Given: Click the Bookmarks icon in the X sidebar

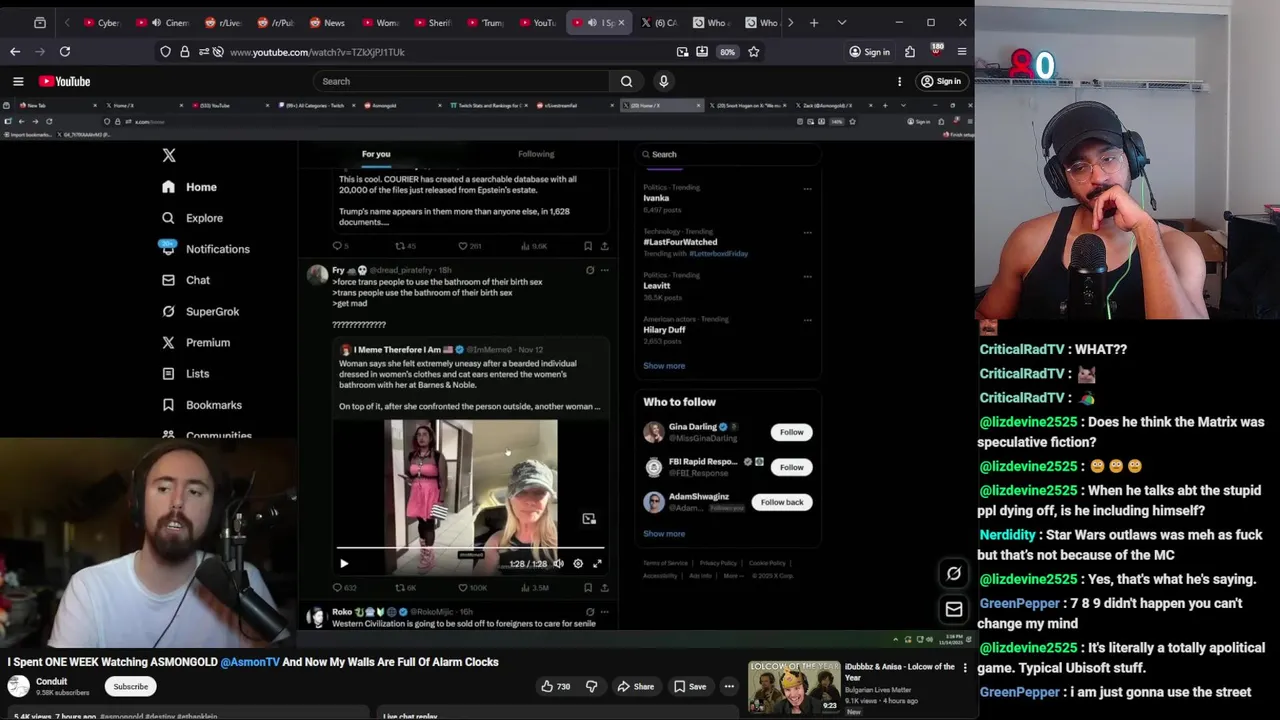Looking at the screenshot, I should (168, 405).
